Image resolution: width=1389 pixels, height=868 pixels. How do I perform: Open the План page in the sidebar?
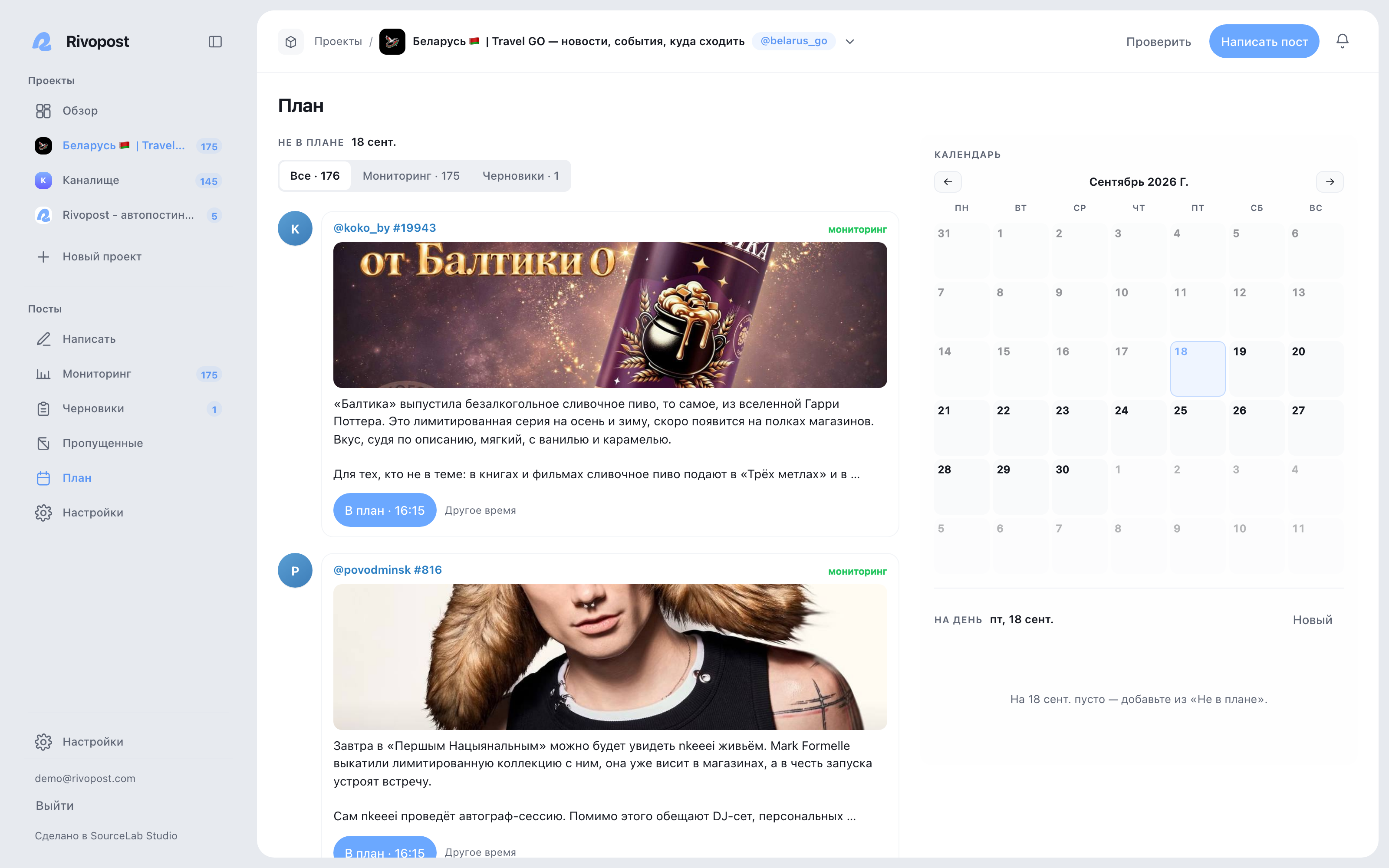(x=128, y=478)
